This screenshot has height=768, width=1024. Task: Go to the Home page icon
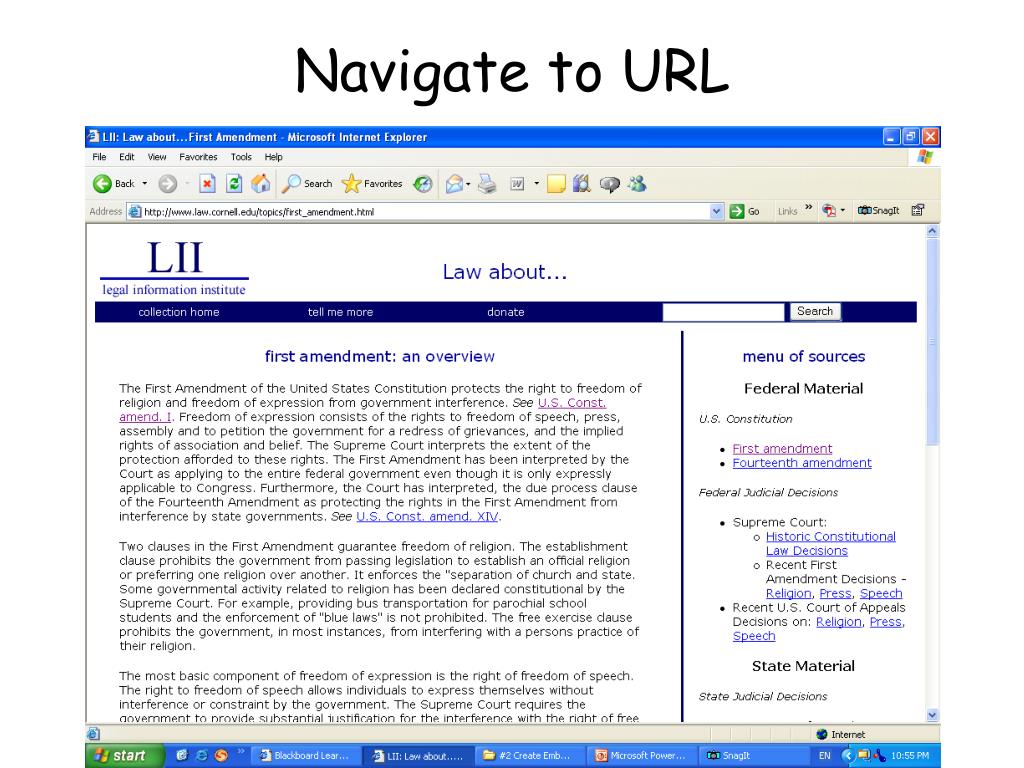[x=261, y=184]
